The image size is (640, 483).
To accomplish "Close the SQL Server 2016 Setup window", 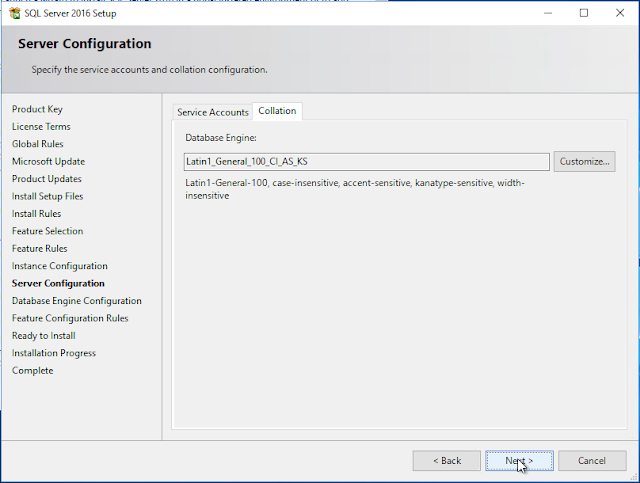I will pos(620,13).
